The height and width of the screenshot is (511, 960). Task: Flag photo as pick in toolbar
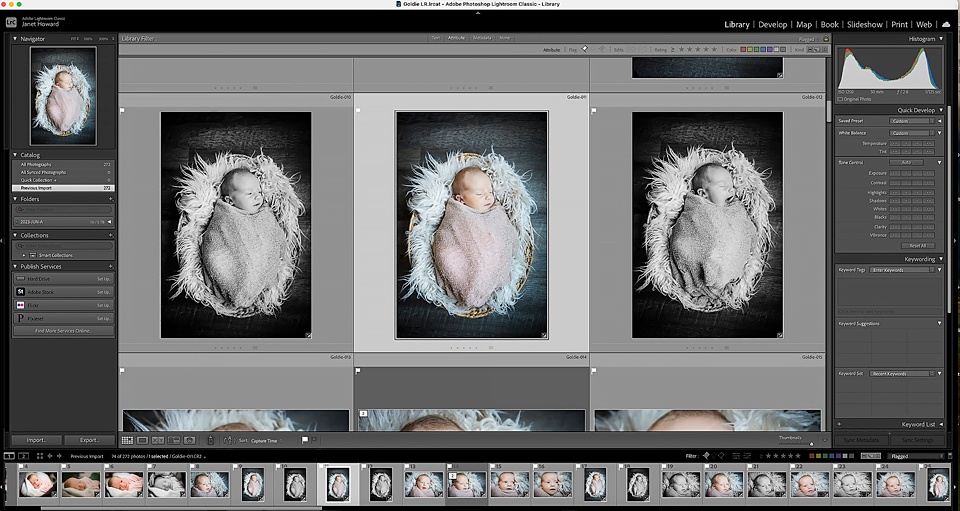305,440
